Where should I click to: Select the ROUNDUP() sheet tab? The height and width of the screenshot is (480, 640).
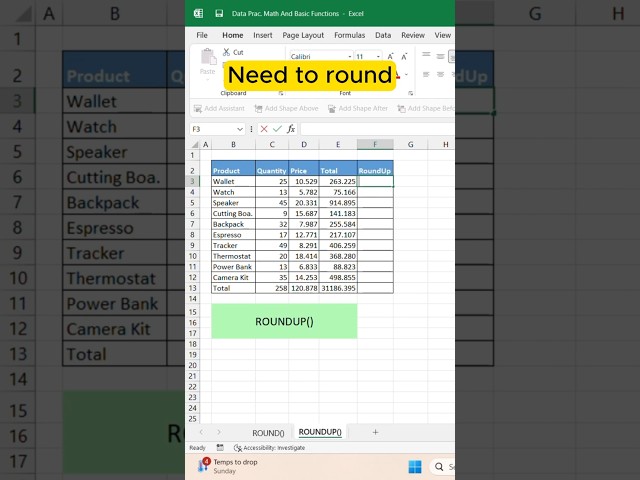point(320,432)
